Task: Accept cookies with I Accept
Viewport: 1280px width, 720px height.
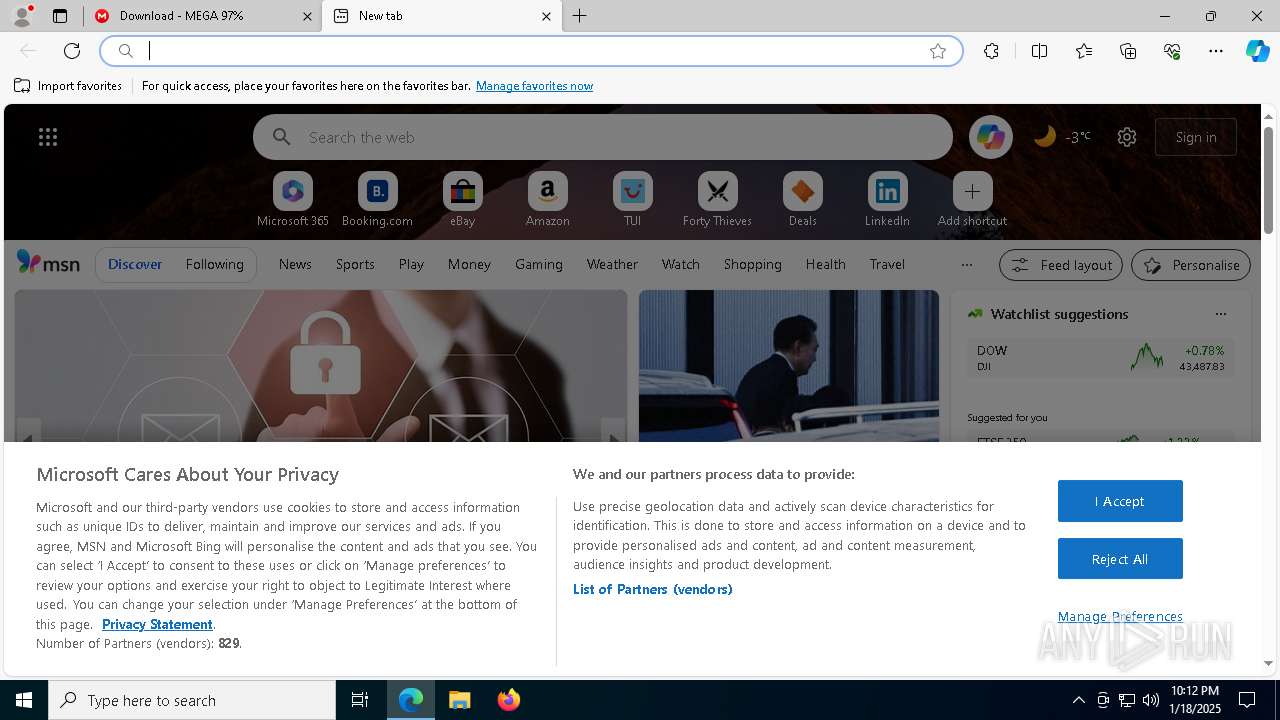Action: (x=1120, y=501)
